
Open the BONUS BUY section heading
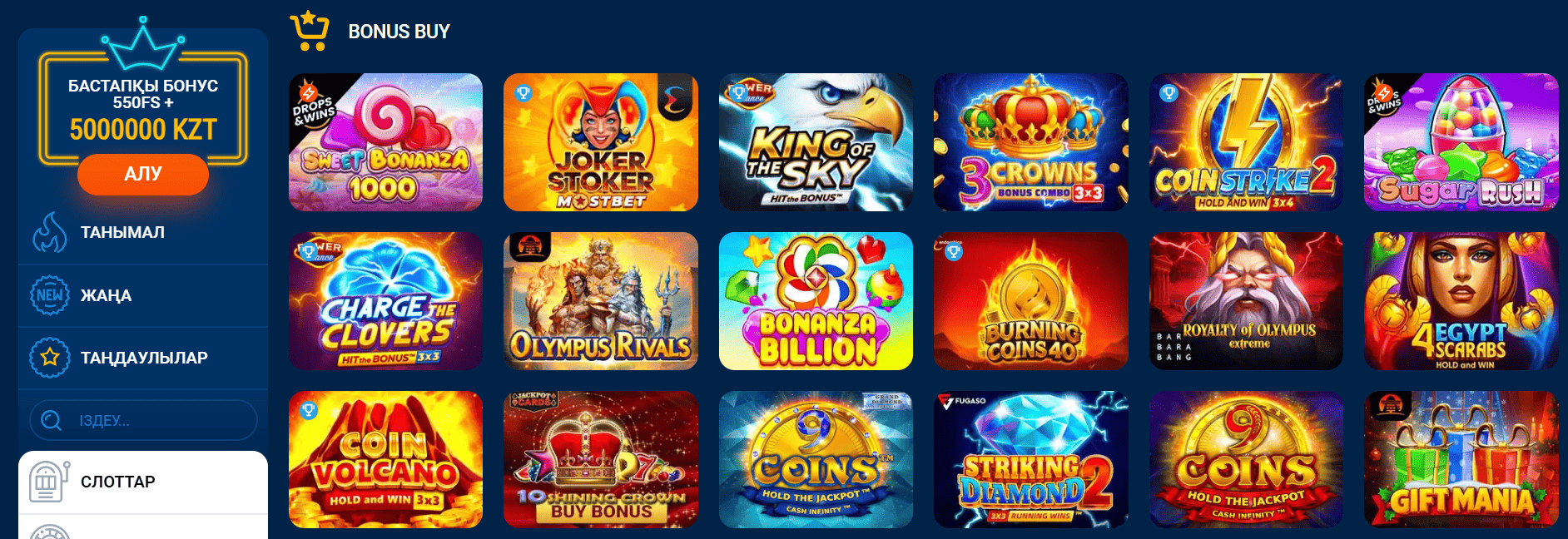pyautogui.click(x=399, y=32)
